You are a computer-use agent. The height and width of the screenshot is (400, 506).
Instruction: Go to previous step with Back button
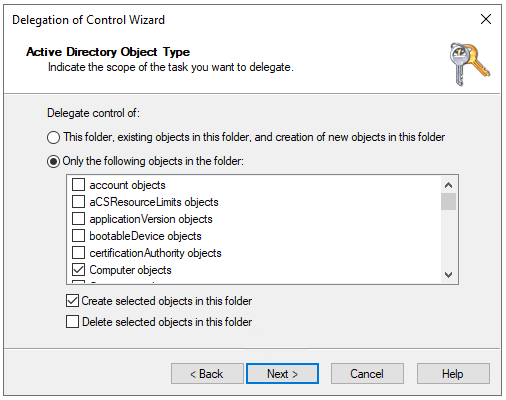(x=207, y=374)
